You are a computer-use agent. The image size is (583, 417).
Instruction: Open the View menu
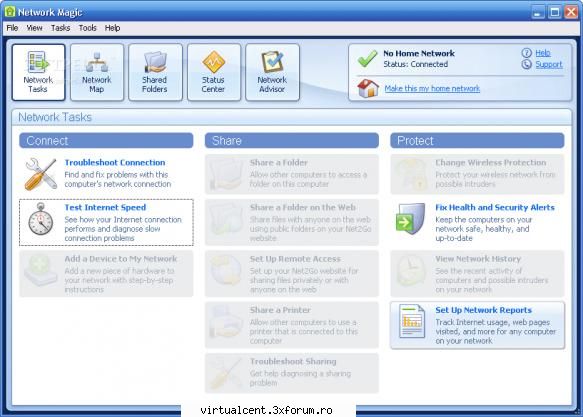(x=34, y=28)
